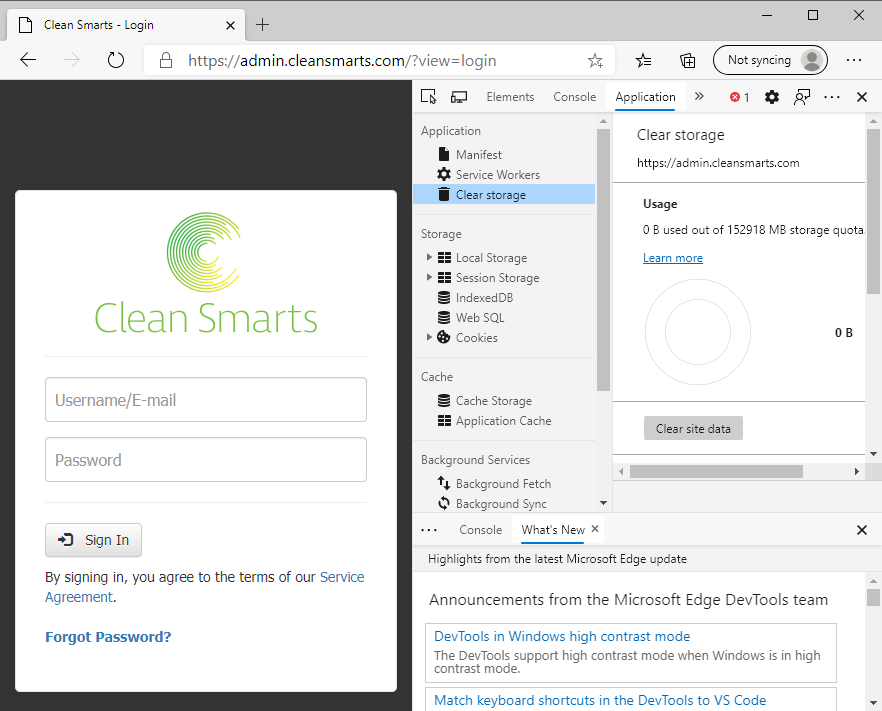Click the send feedback icon

[802, 97]
